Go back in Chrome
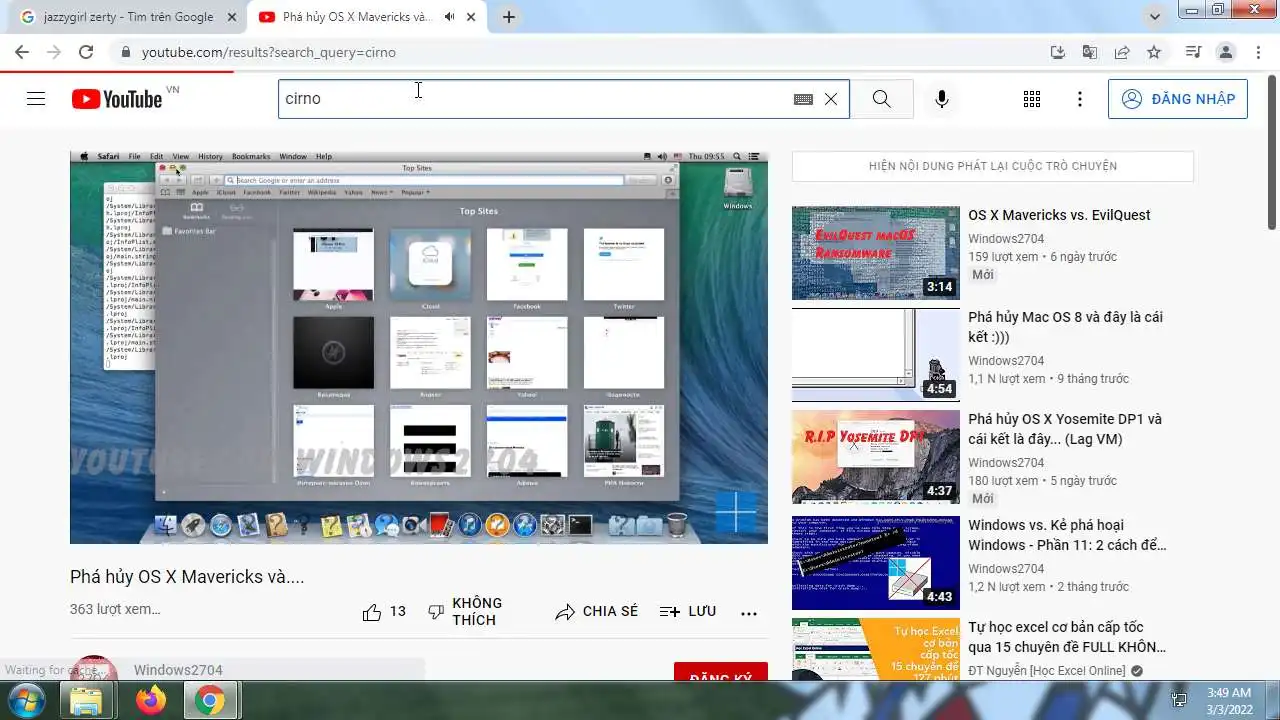This screenshot has width=1280, height=720. (x=22, y=52)
